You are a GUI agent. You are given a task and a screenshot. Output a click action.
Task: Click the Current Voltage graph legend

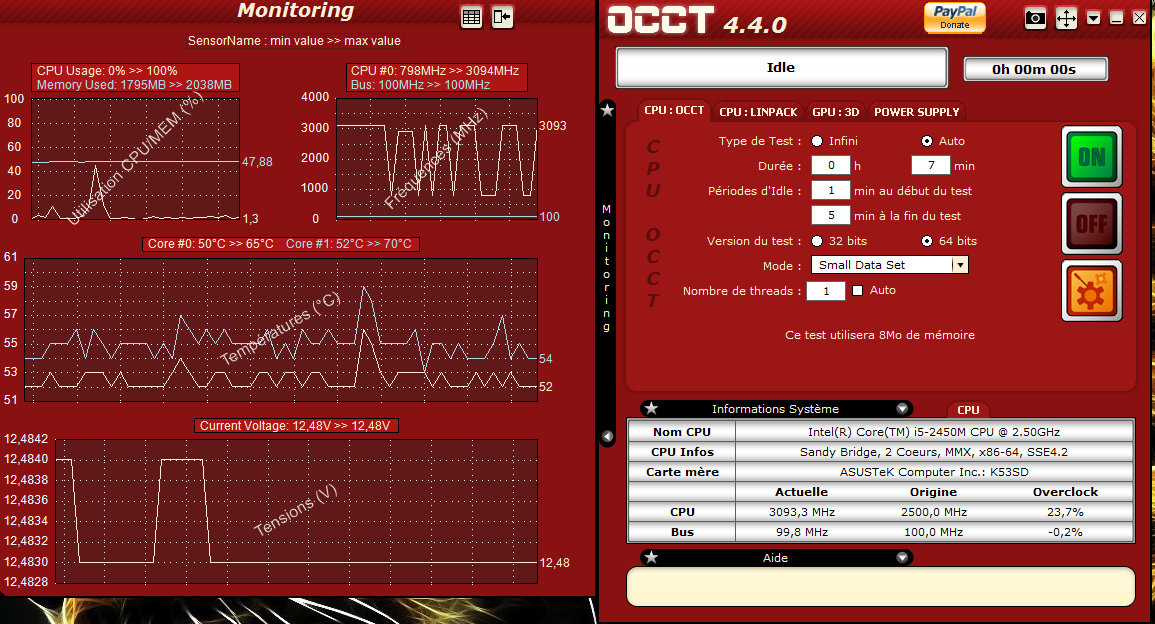[x=295, y=426]
